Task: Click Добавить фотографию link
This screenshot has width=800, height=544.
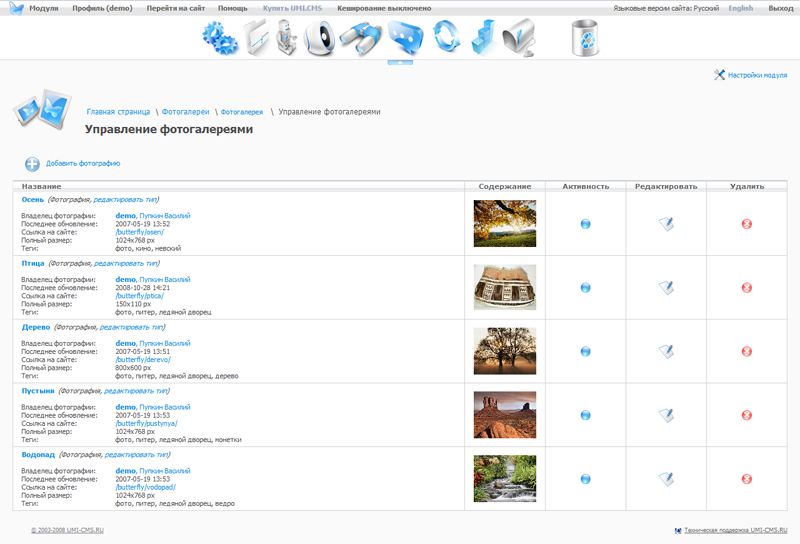Action: coord(83,163)
